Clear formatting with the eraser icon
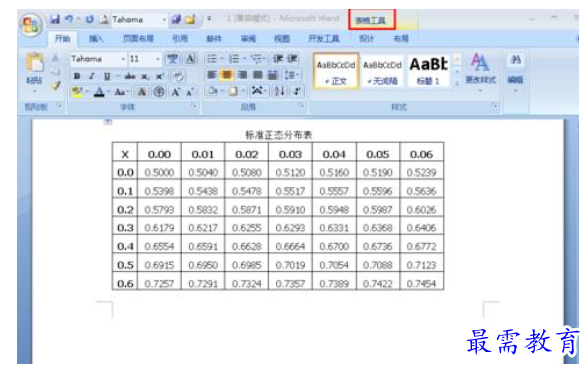This screenshot has height=373, width=588. coord(178,76)
